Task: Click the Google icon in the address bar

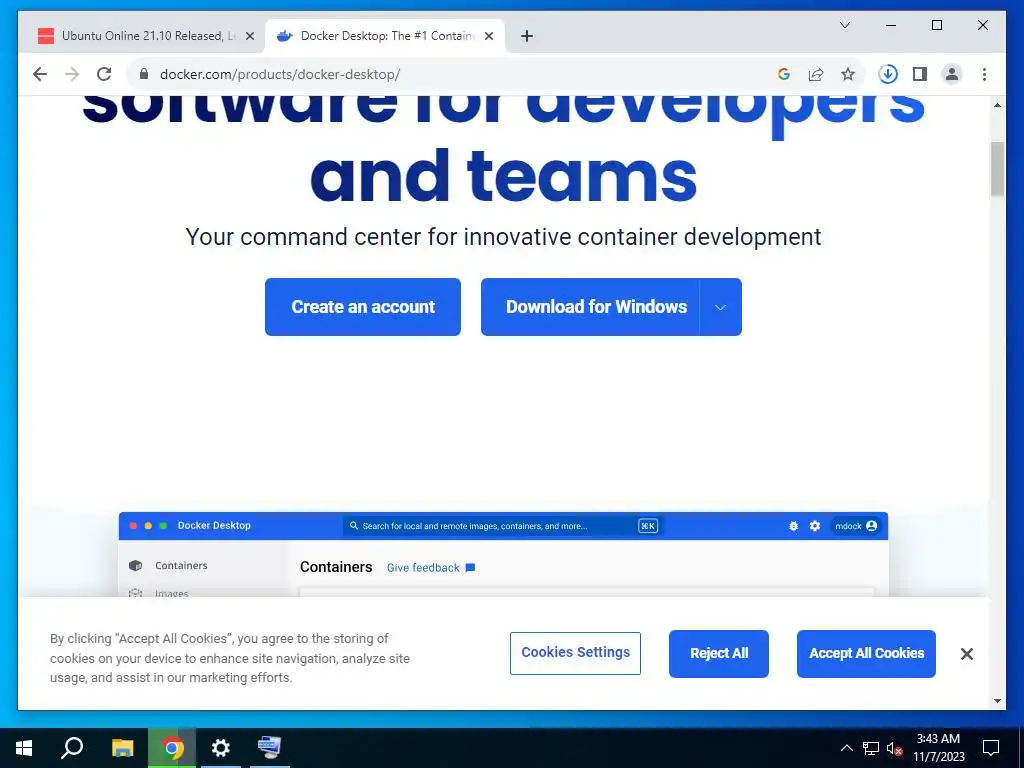Action: pos(784,74)
